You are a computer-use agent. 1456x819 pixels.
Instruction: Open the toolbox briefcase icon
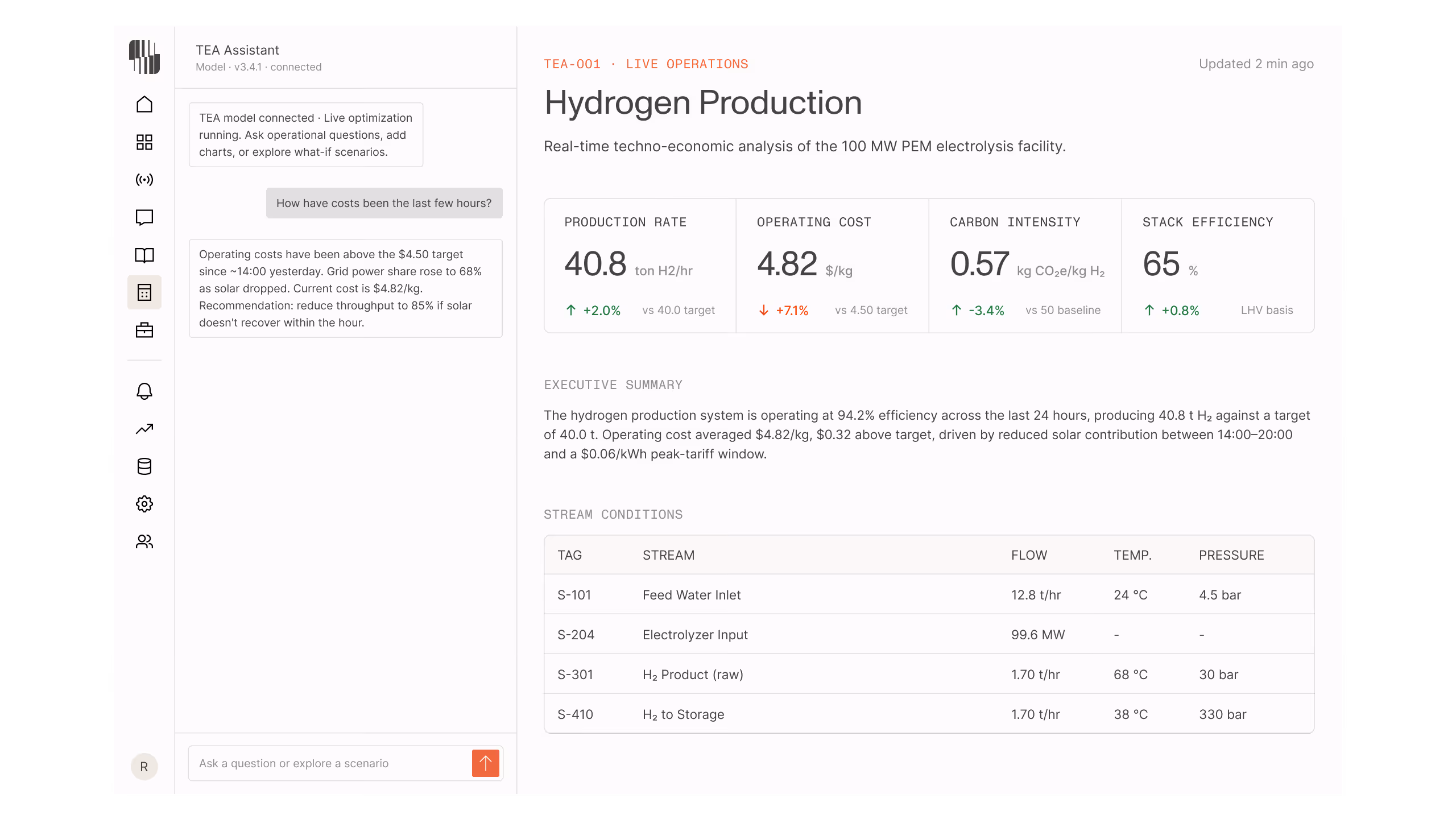point(144,330)
